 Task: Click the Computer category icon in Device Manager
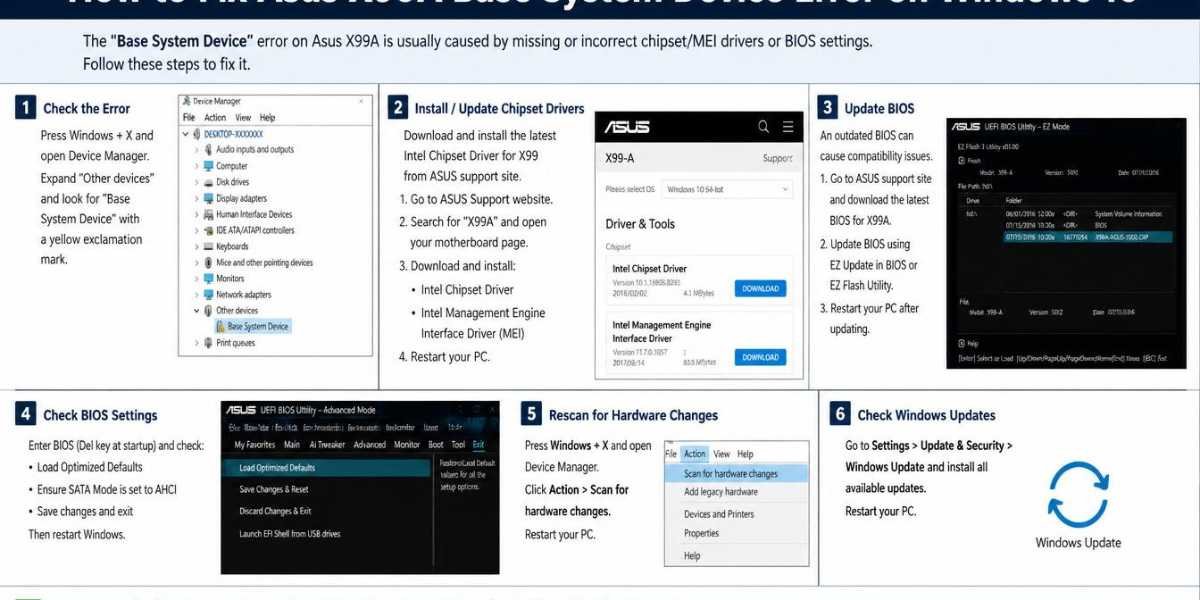tap(209, 166)
